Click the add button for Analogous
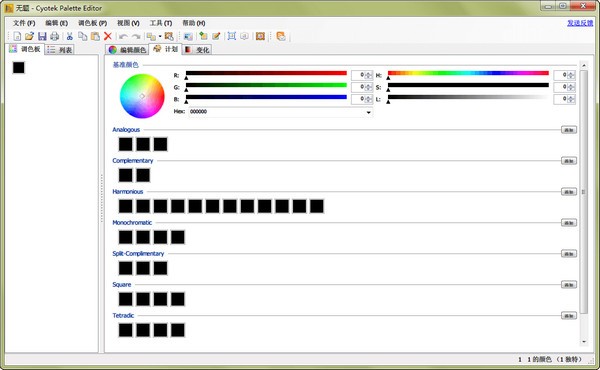The image size is (600, 370). 569,130
